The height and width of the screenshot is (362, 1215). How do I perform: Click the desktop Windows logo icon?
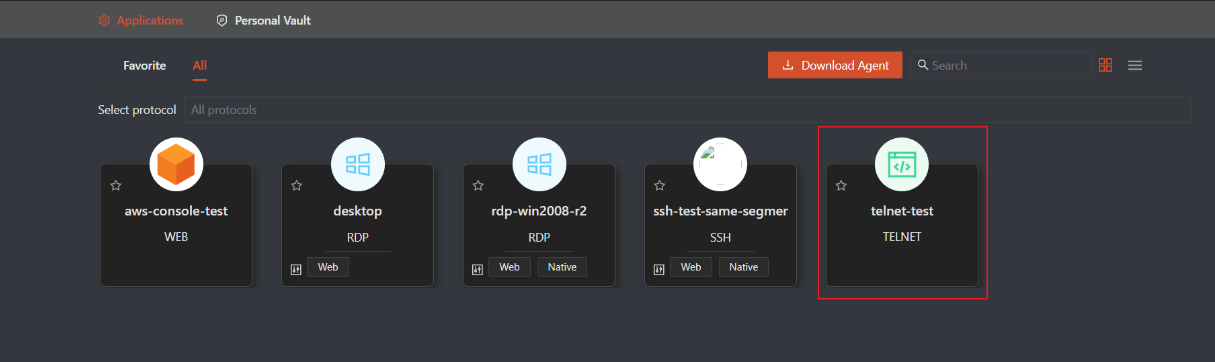coord(358,165)
